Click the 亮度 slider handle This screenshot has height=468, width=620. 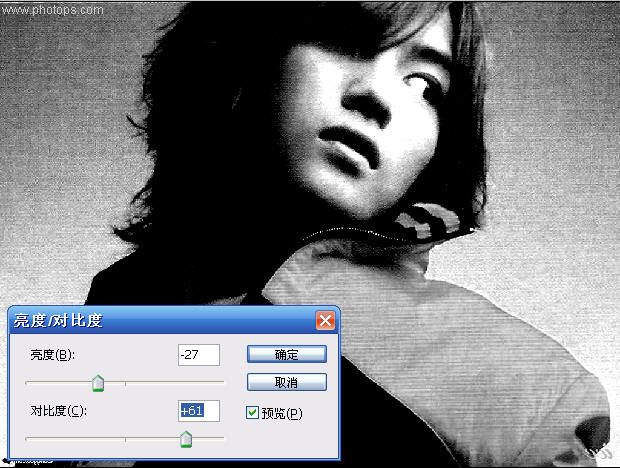tap(98, 383)
